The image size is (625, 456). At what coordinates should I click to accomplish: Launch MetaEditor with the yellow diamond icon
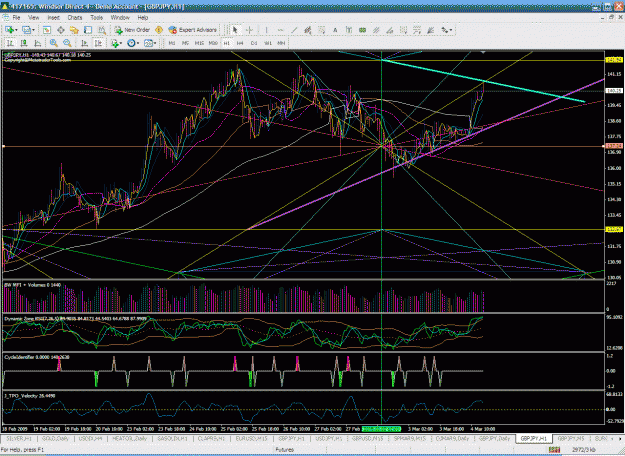pos(159,30)
